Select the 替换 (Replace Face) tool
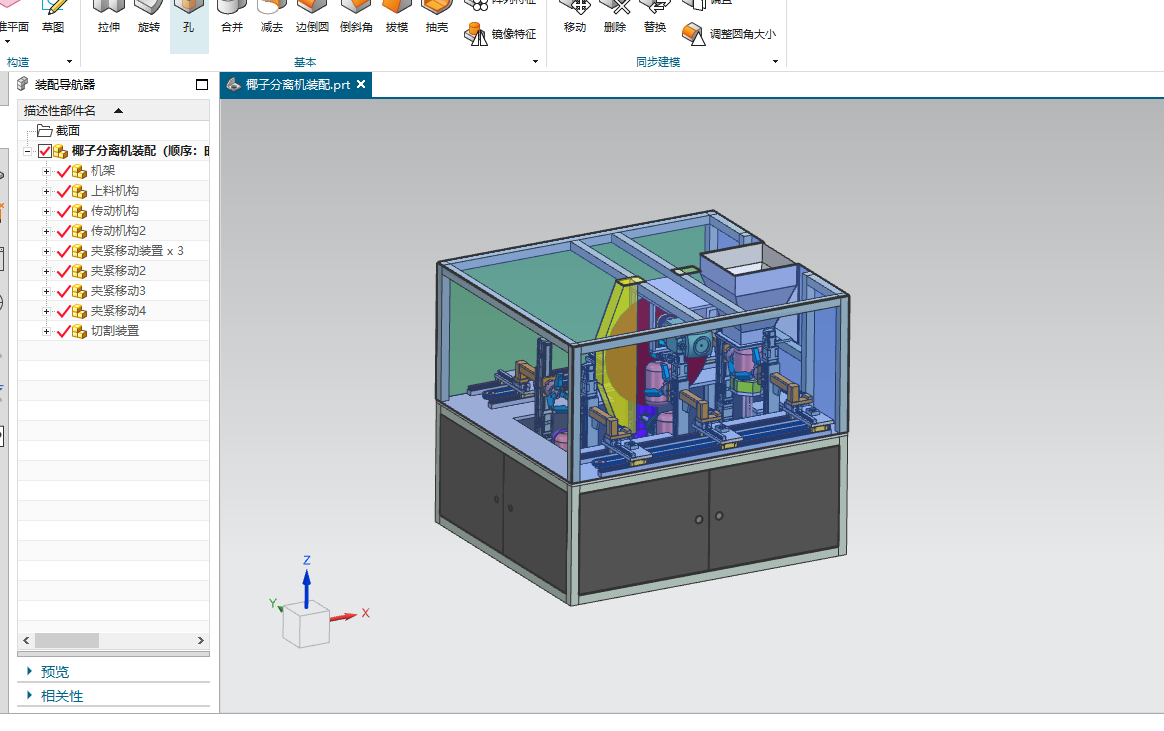Screen dimensions: 1164x731 tap(655, 18)
